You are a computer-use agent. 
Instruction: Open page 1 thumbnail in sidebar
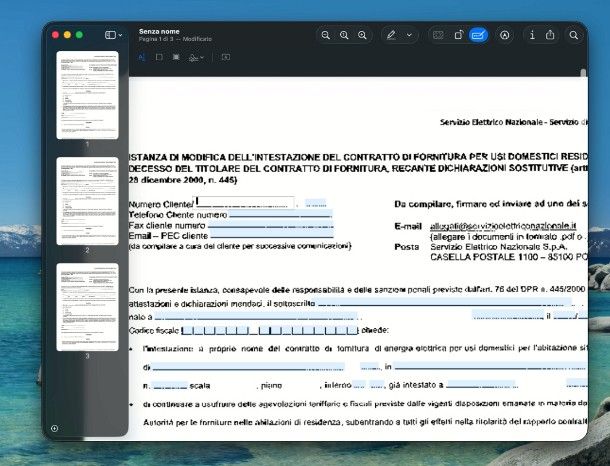pos(87,95)
